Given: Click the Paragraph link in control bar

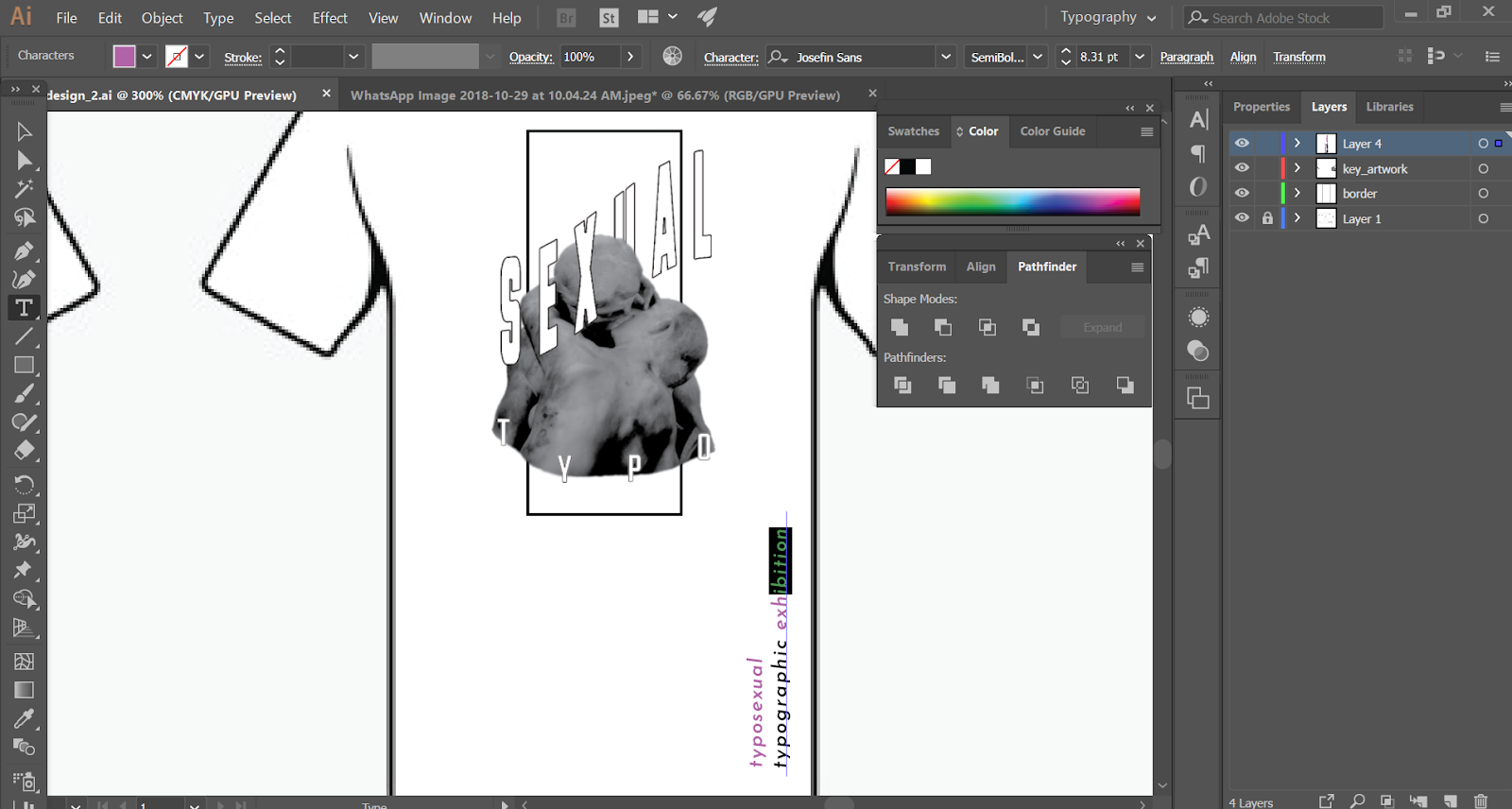Looking at the screenshot, I should 1186,57.
